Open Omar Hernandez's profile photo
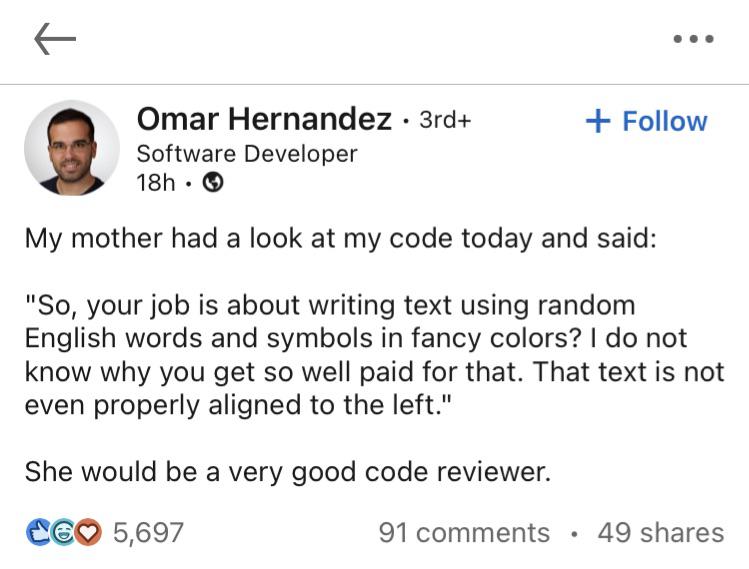Viewport: 749px width, 569px height. click(72, 148)
